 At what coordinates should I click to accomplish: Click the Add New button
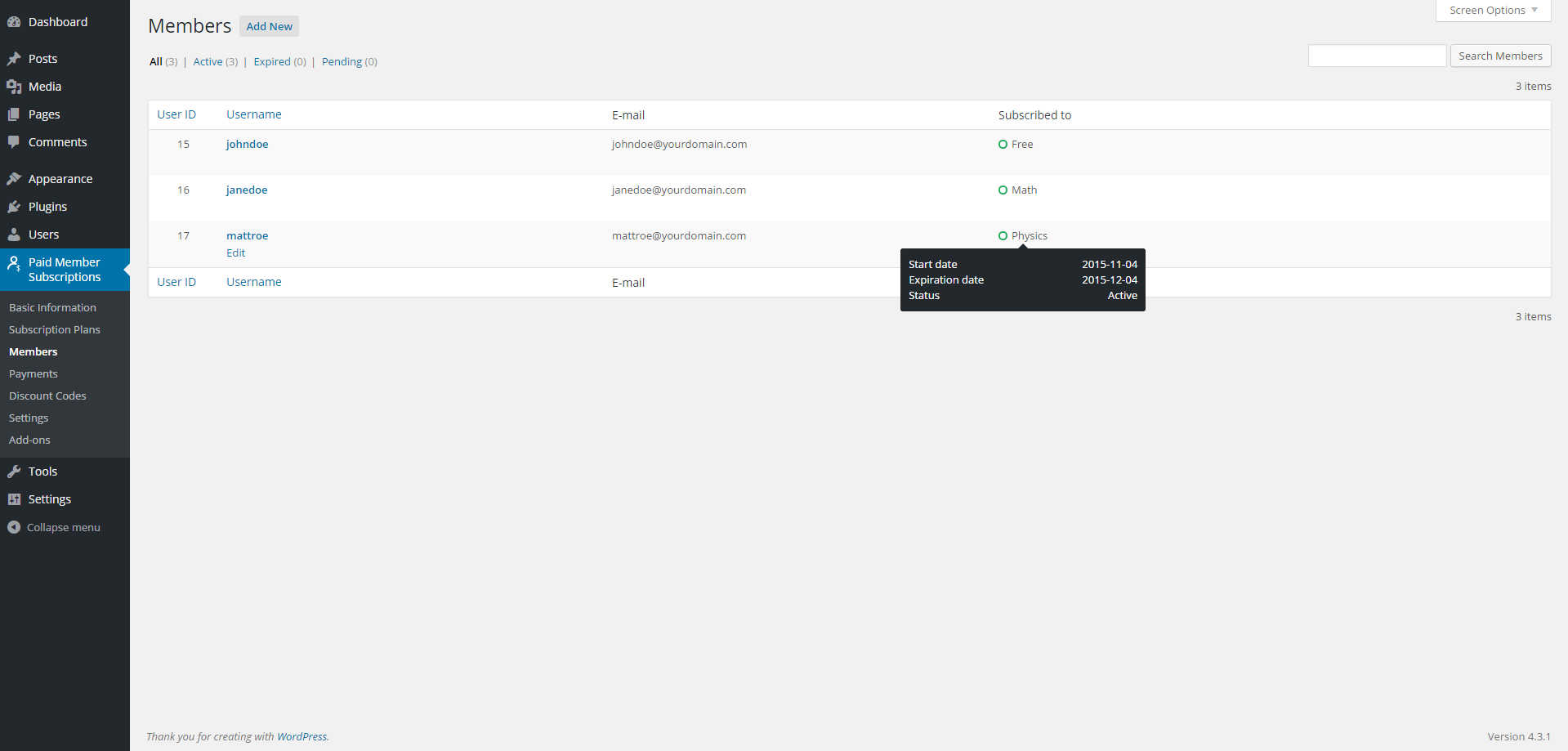point(269,26)
